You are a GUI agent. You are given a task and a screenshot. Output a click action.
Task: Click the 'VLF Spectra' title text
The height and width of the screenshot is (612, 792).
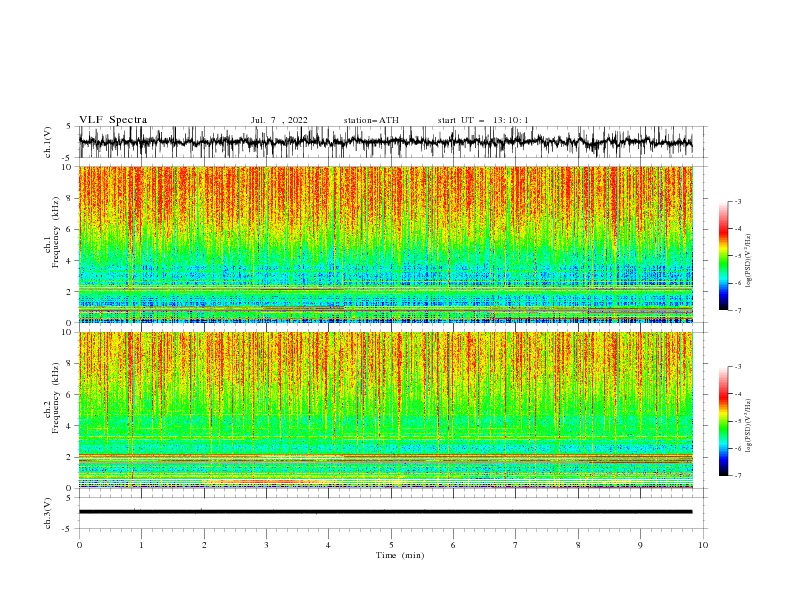(x=113, y=120)
